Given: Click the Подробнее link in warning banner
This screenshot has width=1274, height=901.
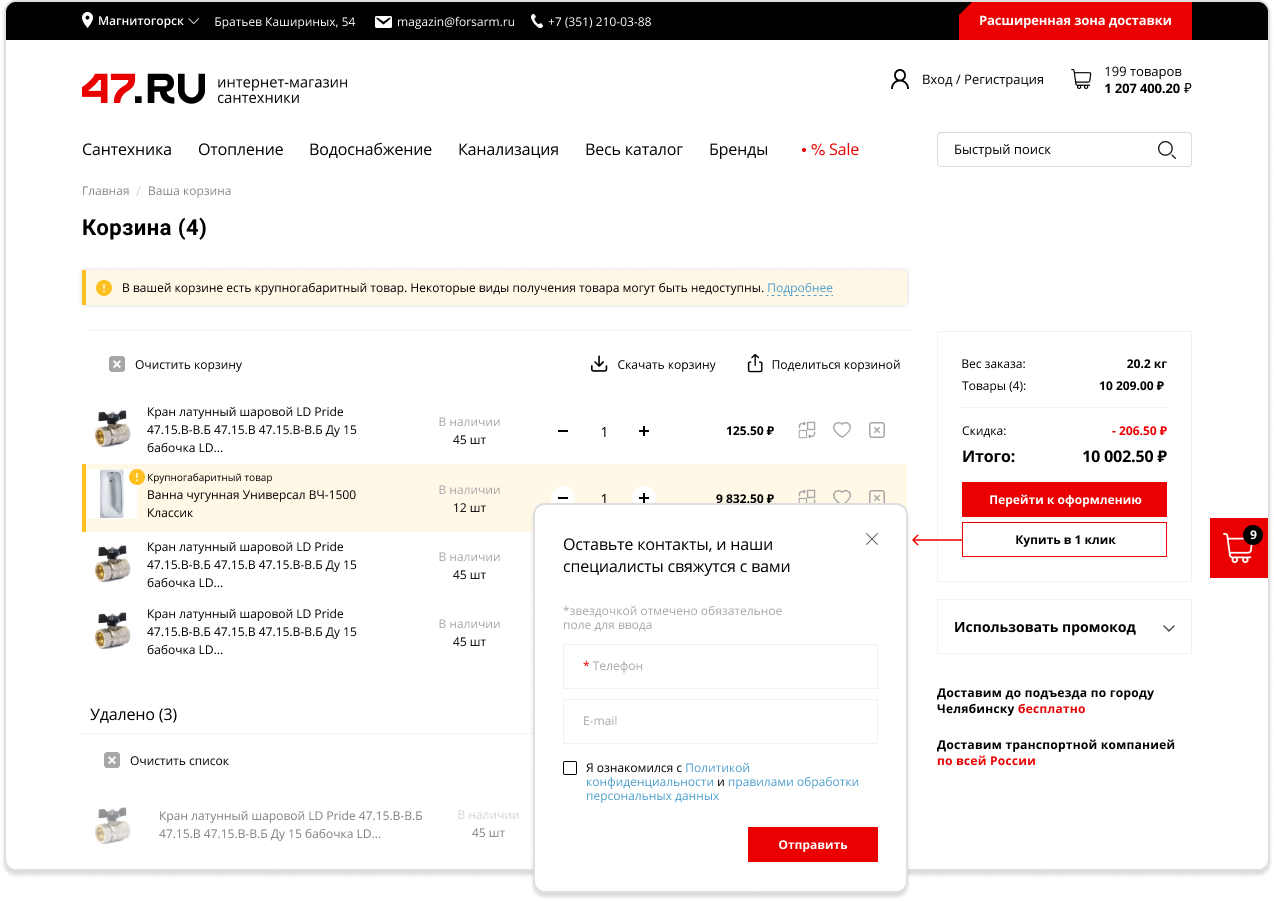Looking at the screenshot, I should point(799,288).
